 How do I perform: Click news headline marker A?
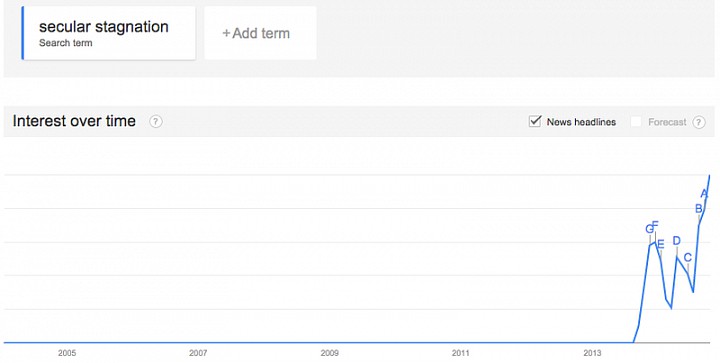[704, 194]
